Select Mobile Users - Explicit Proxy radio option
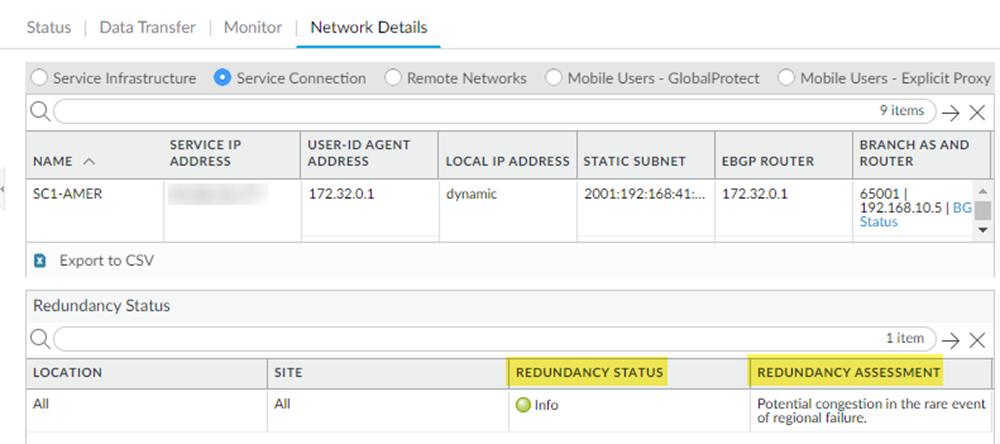 tap(787, 77)
